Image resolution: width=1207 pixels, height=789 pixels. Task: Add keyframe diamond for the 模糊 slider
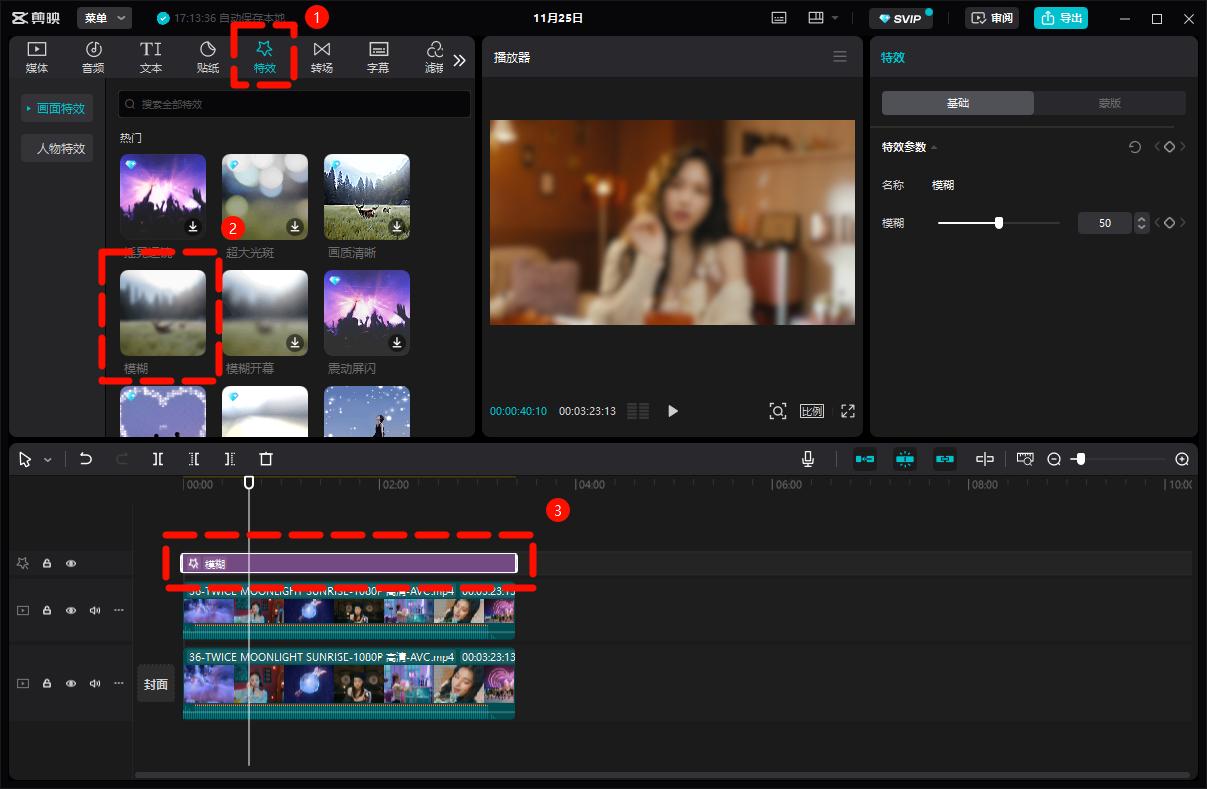coord(1169,223)
